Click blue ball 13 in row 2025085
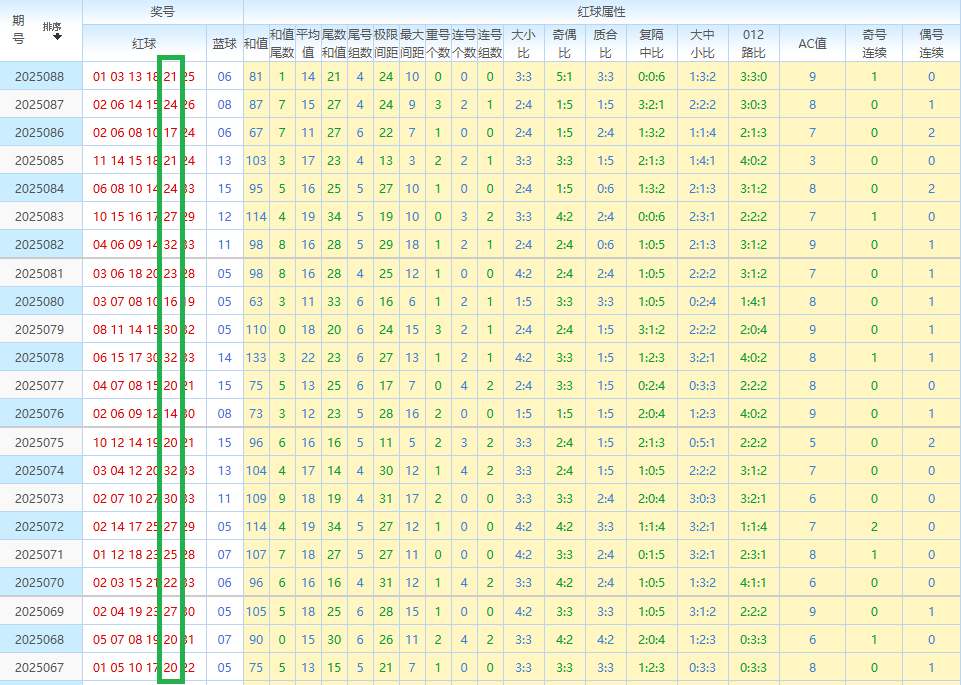The height and width of the screenshot is (685, 961). [x=224, y=161]
